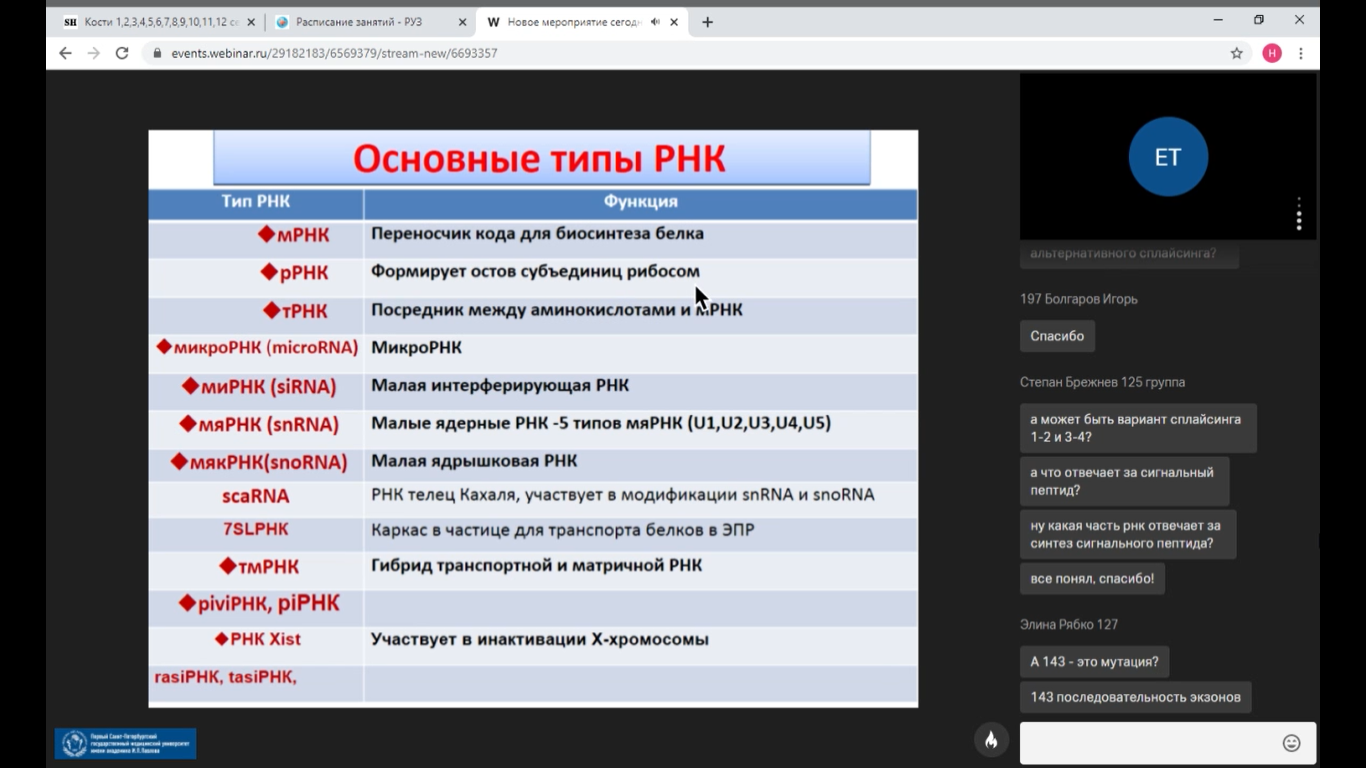Screen dimensions: 1366x768
Task: Open the profile avatar H
Action: (1272, 53)
